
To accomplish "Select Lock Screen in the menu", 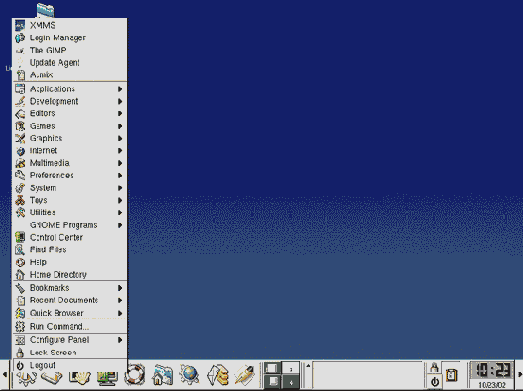I will [x=70, y=352].
